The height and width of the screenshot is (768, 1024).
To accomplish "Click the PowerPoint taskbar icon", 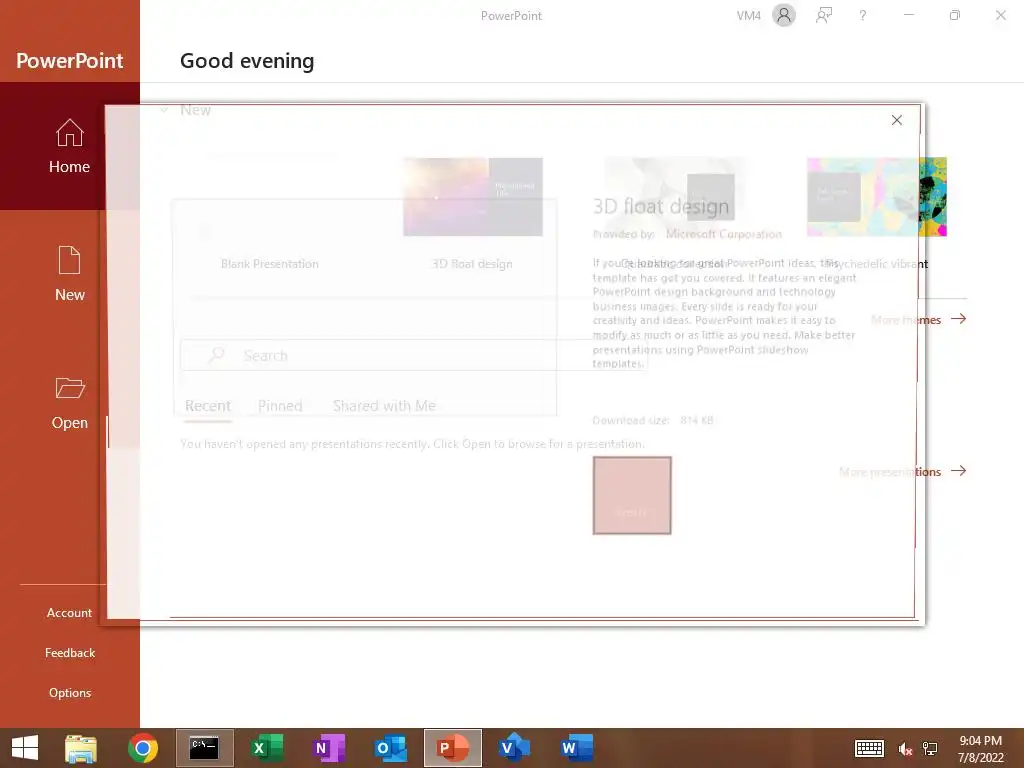I will coord(453,748).
